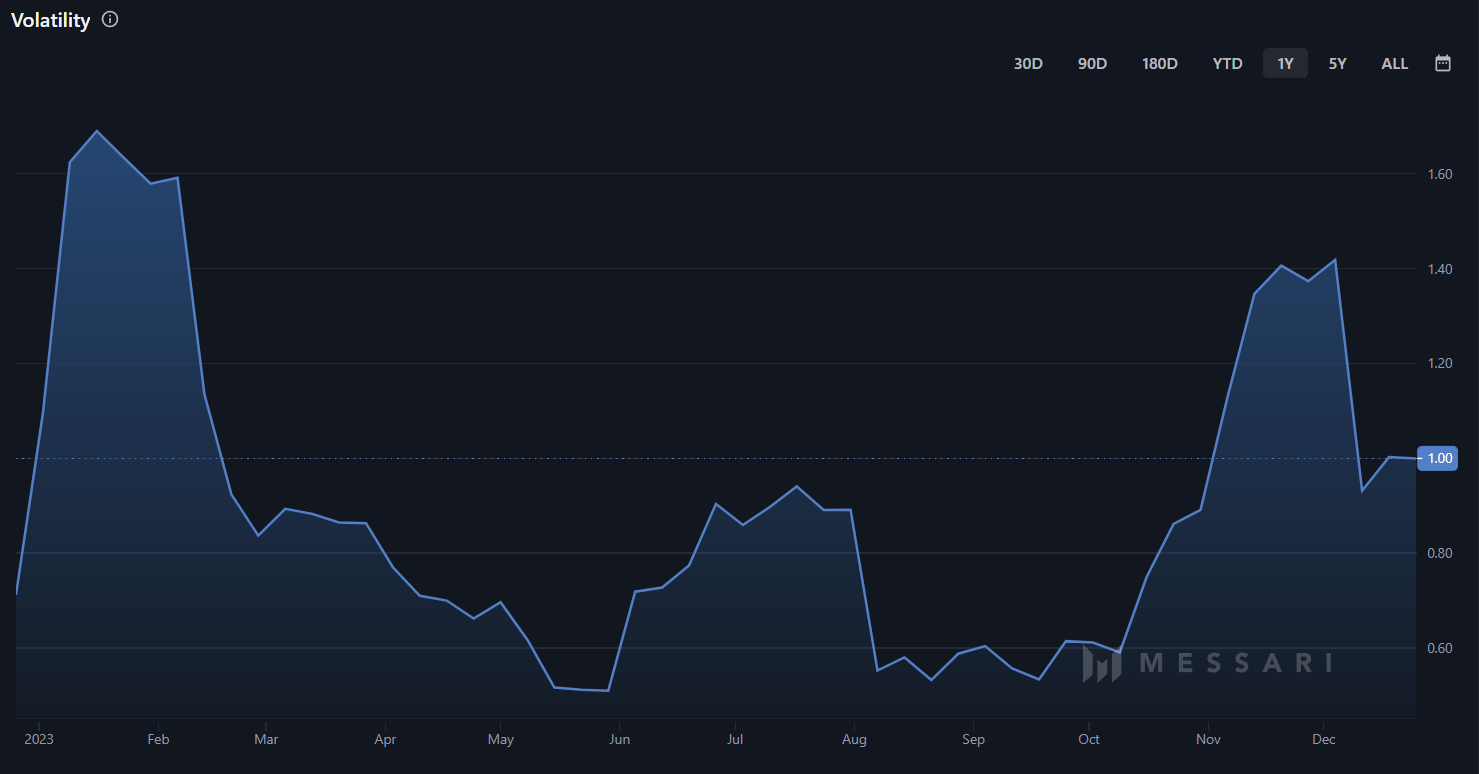Click the Dec month label on the x-axis

1323,739
